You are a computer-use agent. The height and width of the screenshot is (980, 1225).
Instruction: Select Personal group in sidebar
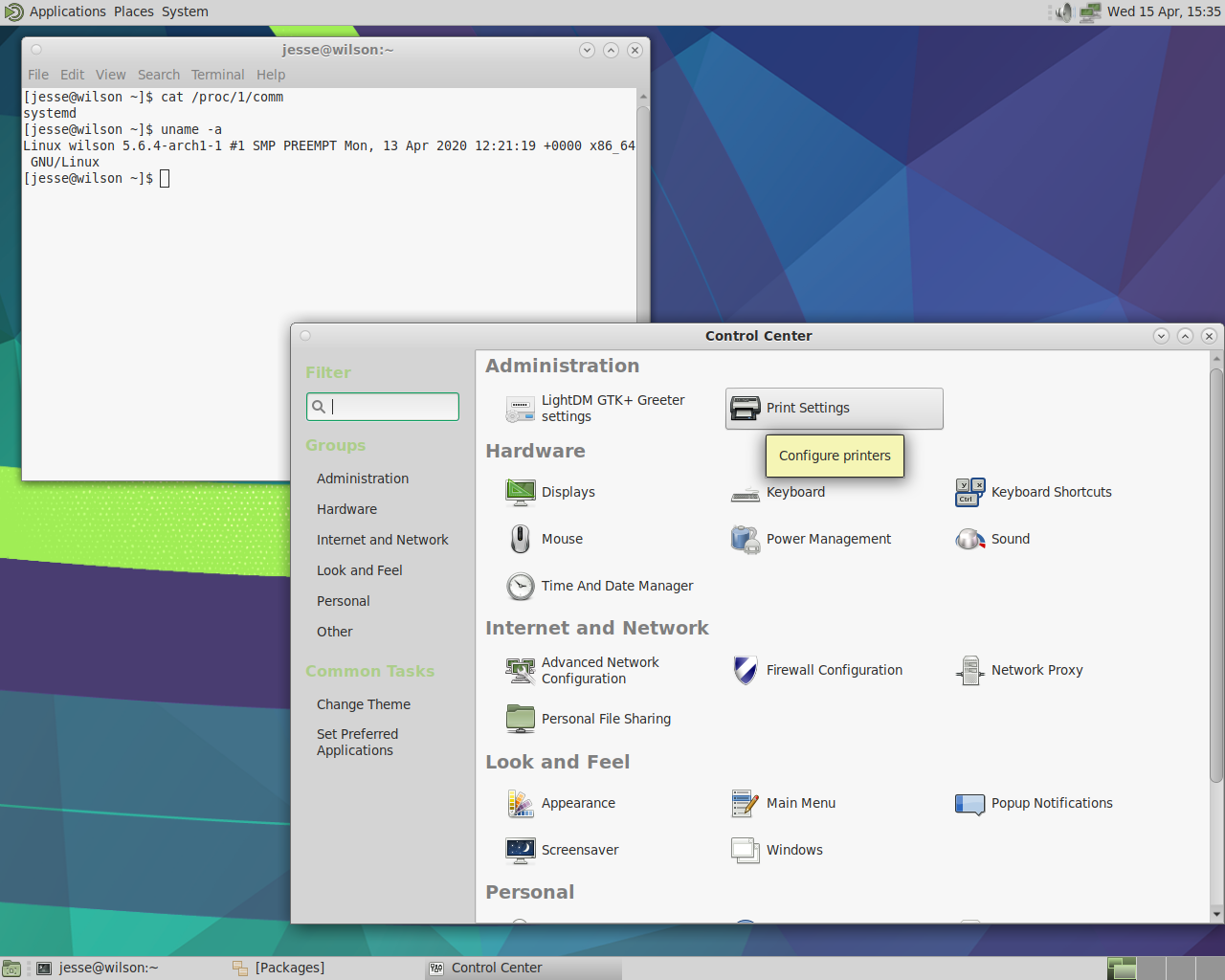pos(344,601)
